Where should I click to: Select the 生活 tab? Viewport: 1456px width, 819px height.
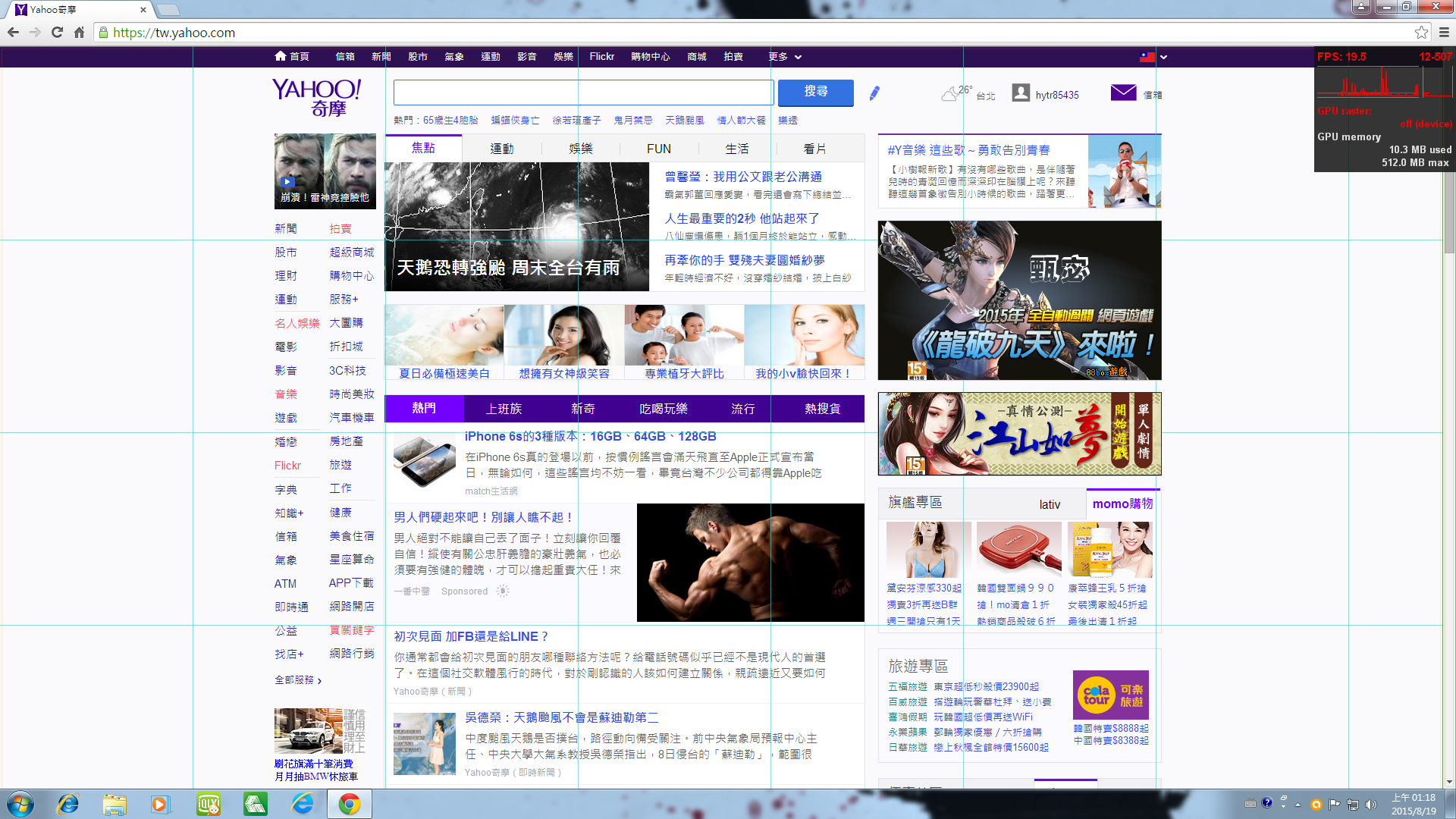point(737,149)
